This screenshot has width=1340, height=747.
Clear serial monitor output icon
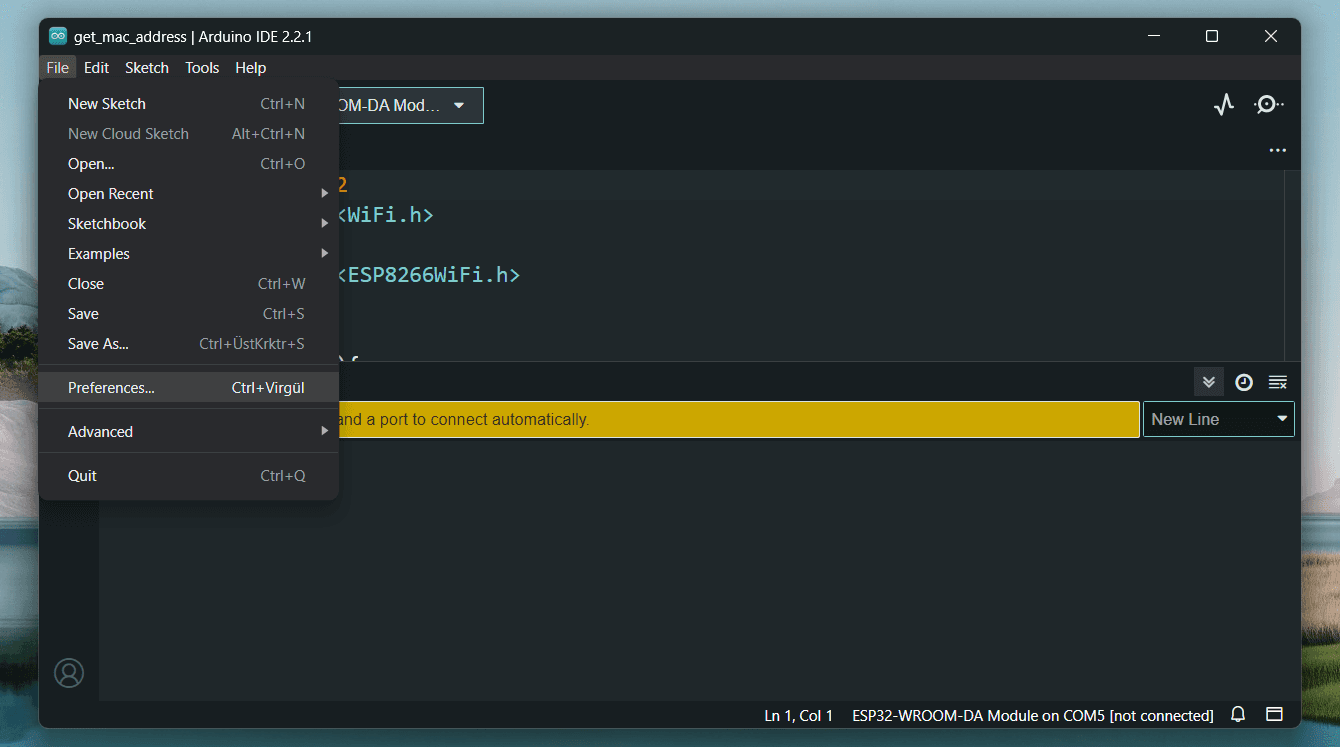click(x=1277, y=382)
